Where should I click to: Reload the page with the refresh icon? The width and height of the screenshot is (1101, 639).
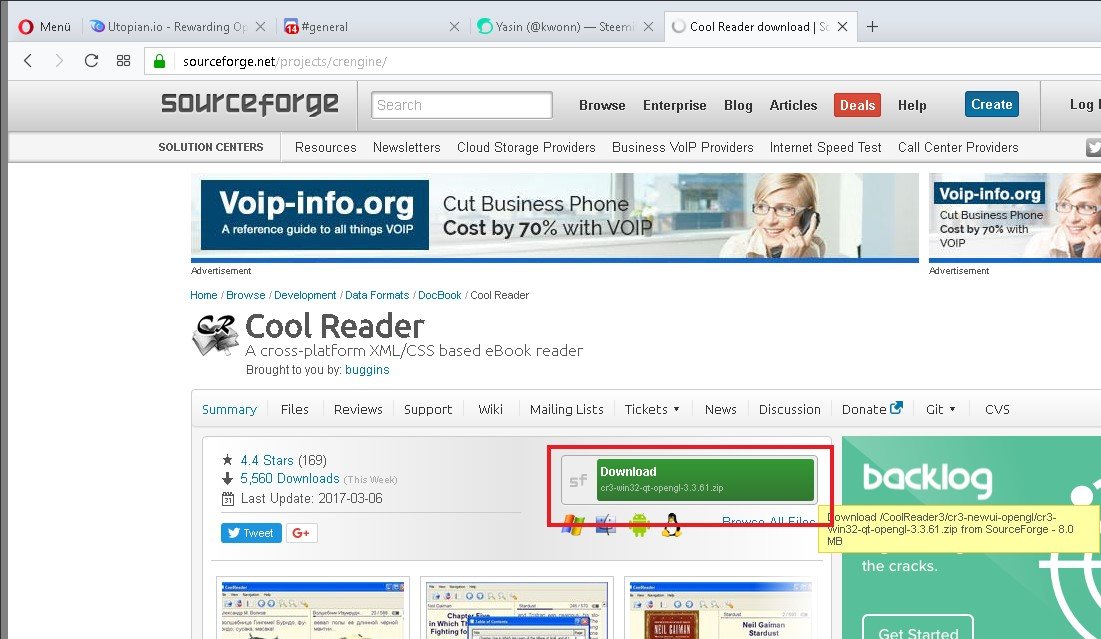(91, 61)
